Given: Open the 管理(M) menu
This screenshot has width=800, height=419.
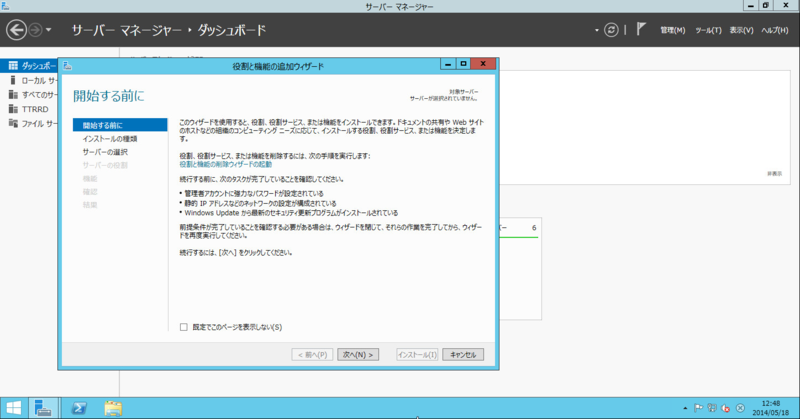Looking at the screenshot, I should (672, 30).
